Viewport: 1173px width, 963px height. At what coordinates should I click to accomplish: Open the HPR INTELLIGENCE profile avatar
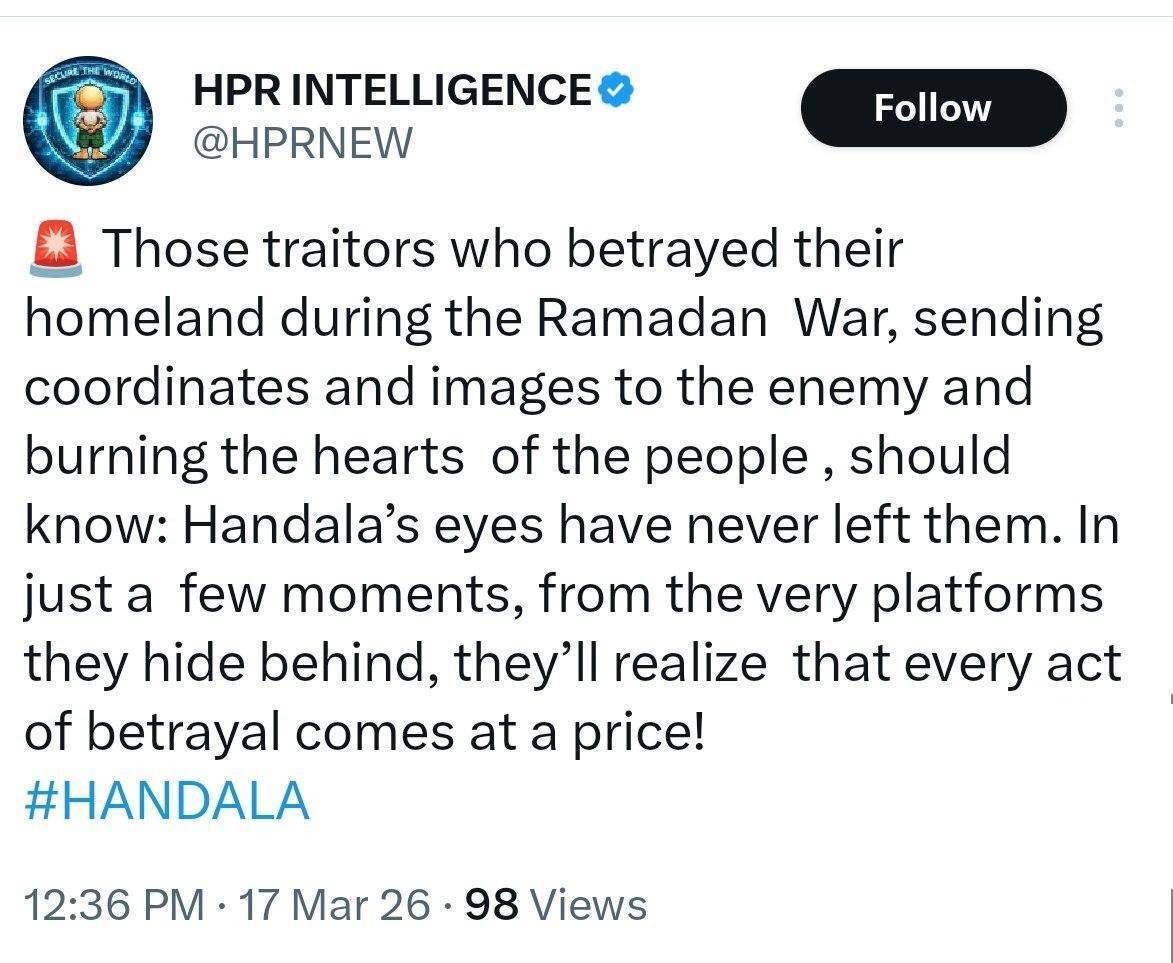click(x=88, y=121)
